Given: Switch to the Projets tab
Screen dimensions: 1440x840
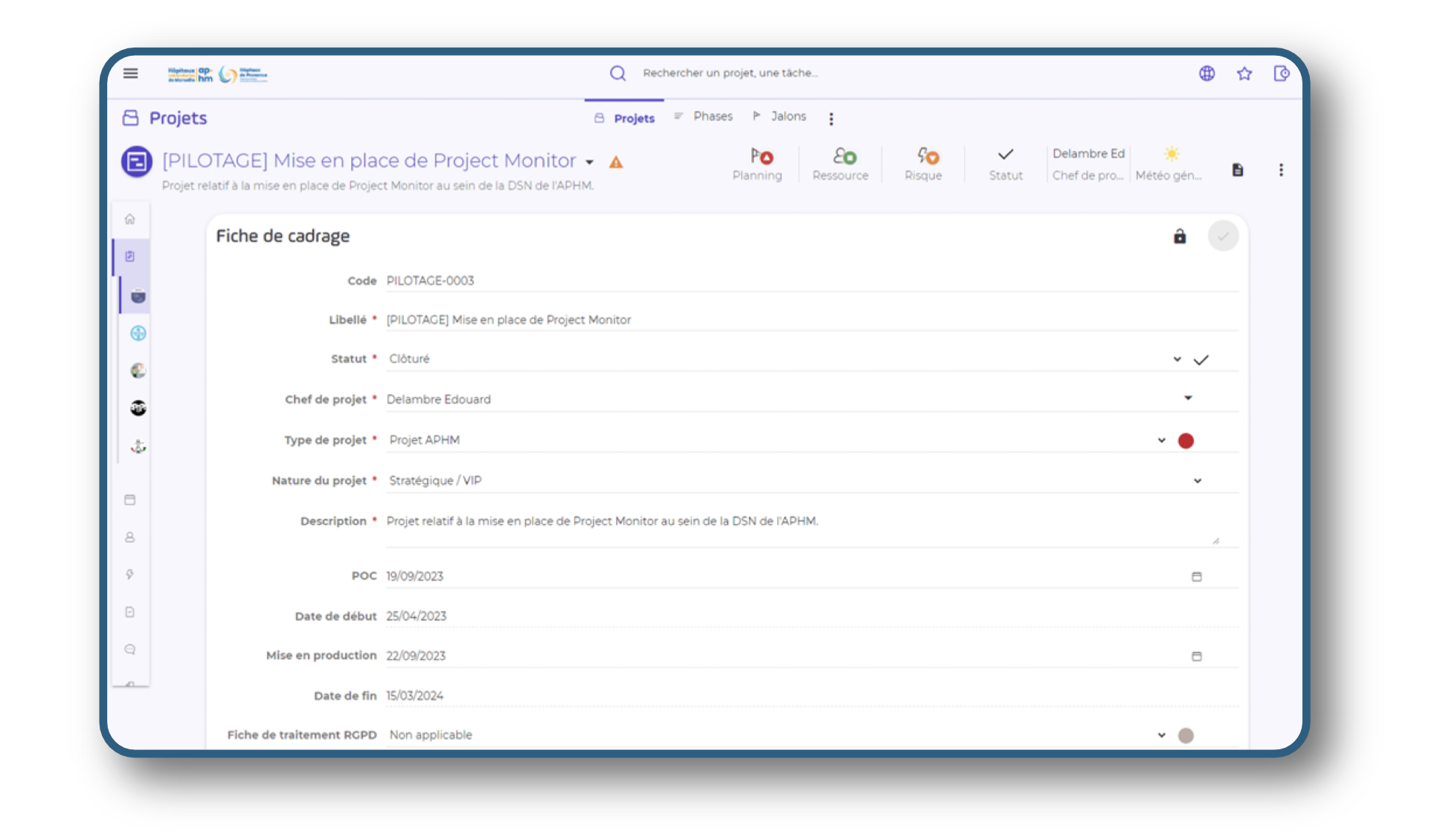Looking at the screenshot, I should tap(625, 118).
